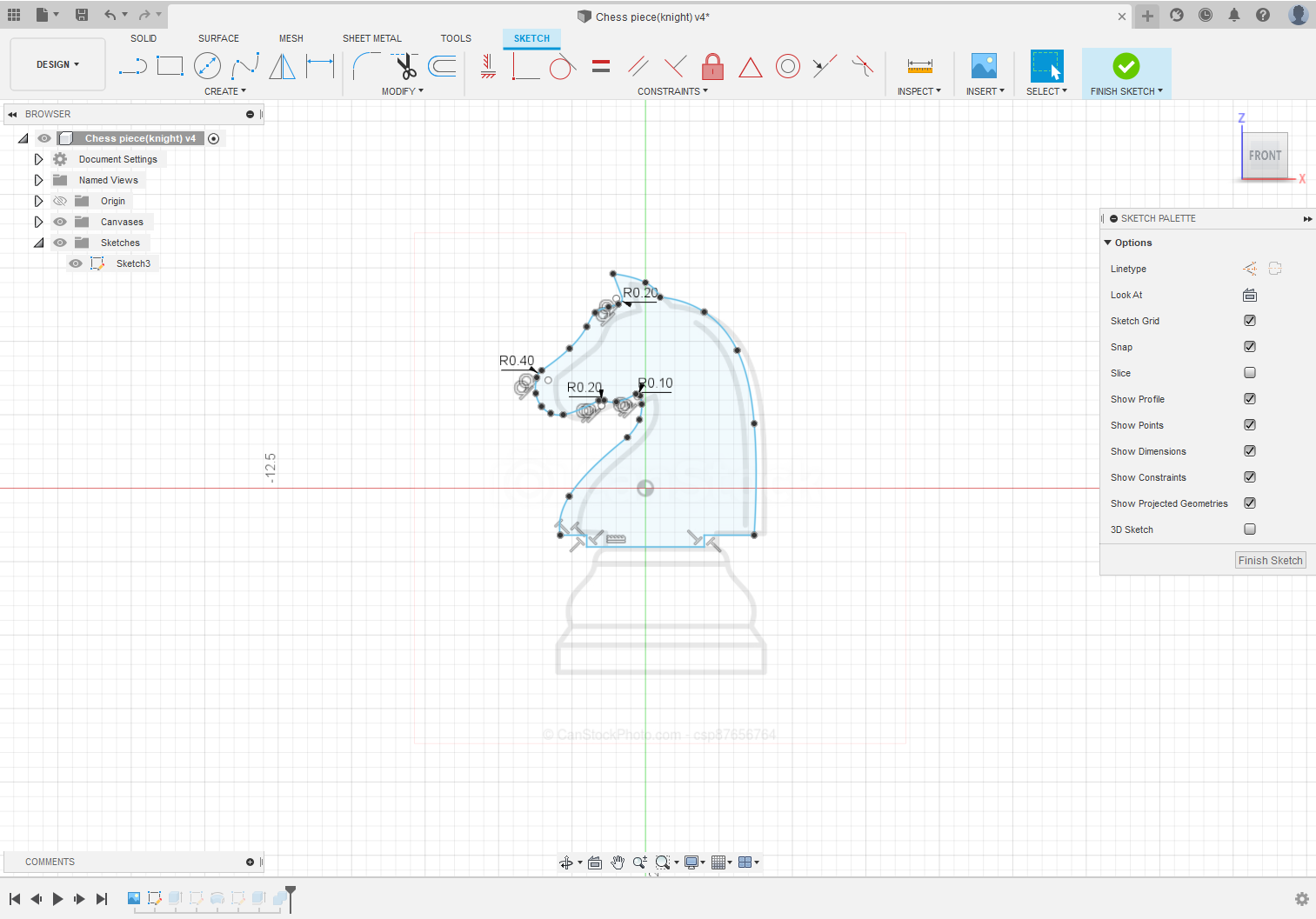The width and height of the screenshot is (1316, 919).
Task: Open the INSPECT dropdown menu
Action: coord(919,91)
